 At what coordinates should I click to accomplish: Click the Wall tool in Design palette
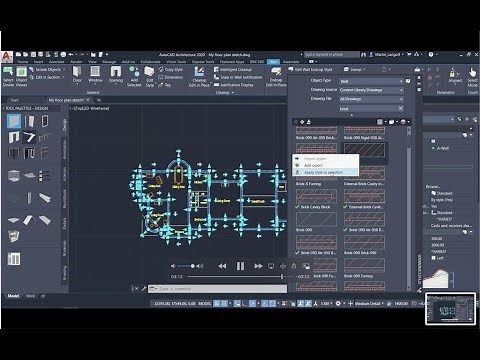[14, 121]
